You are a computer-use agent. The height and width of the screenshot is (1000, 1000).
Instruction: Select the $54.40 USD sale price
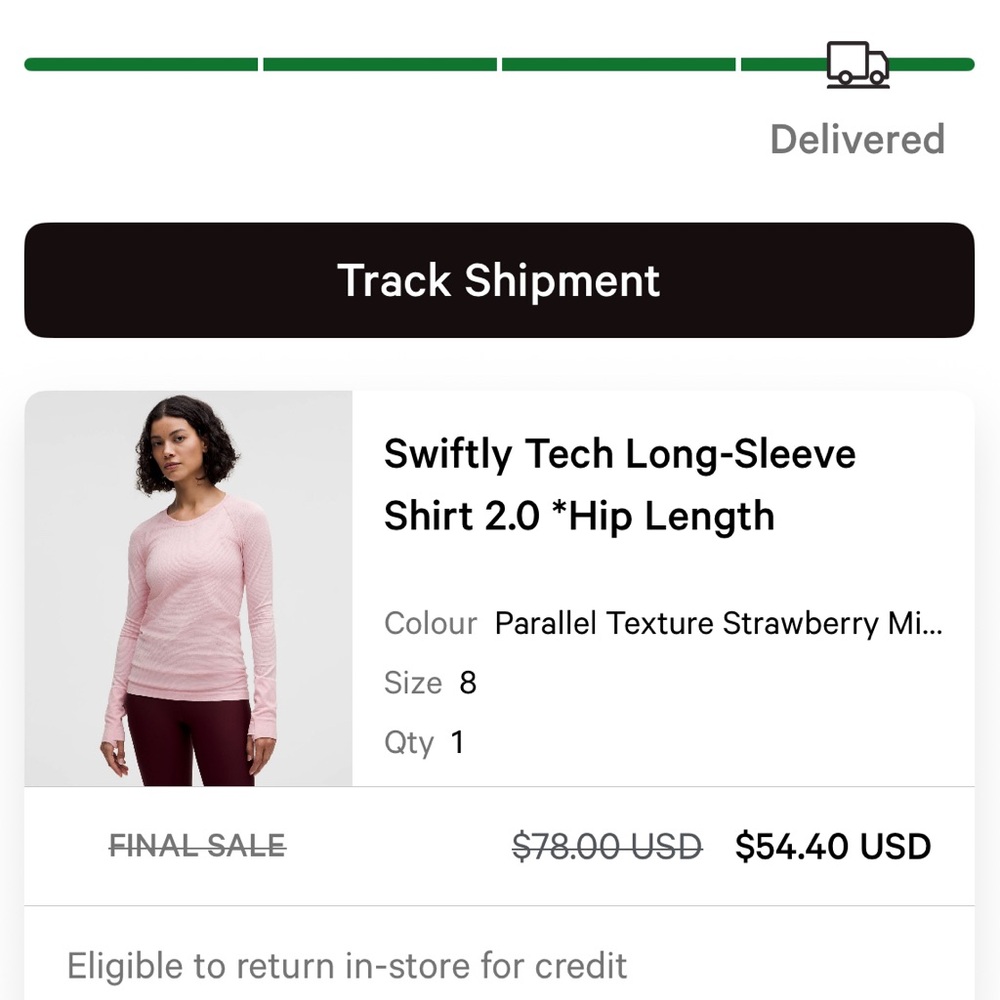click(x=832, y=846)
